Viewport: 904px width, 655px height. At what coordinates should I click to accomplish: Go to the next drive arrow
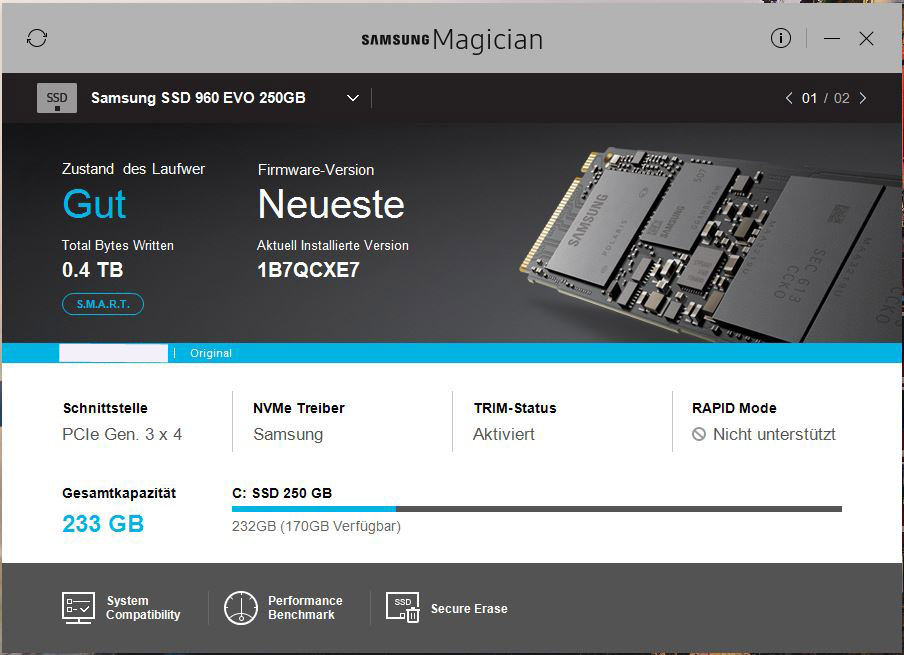(862, 98)
